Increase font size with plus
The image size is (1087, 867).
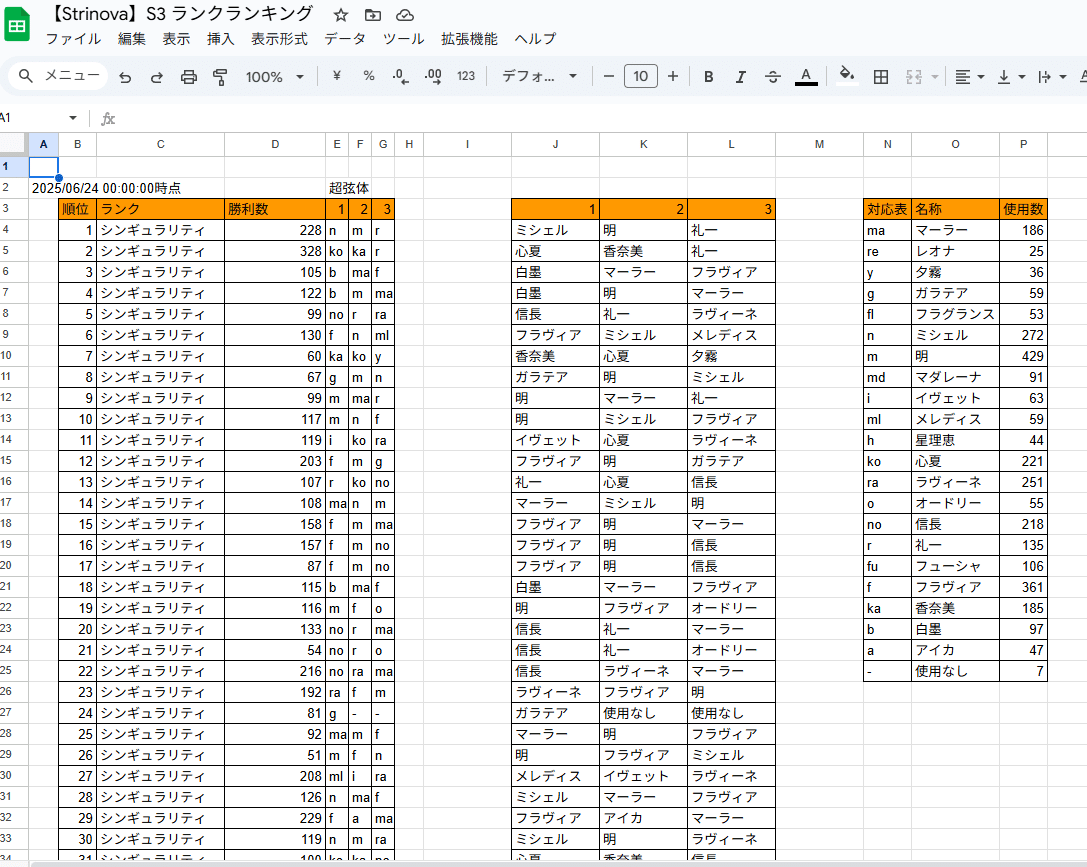pyautogui.click(x=672, y=76)
